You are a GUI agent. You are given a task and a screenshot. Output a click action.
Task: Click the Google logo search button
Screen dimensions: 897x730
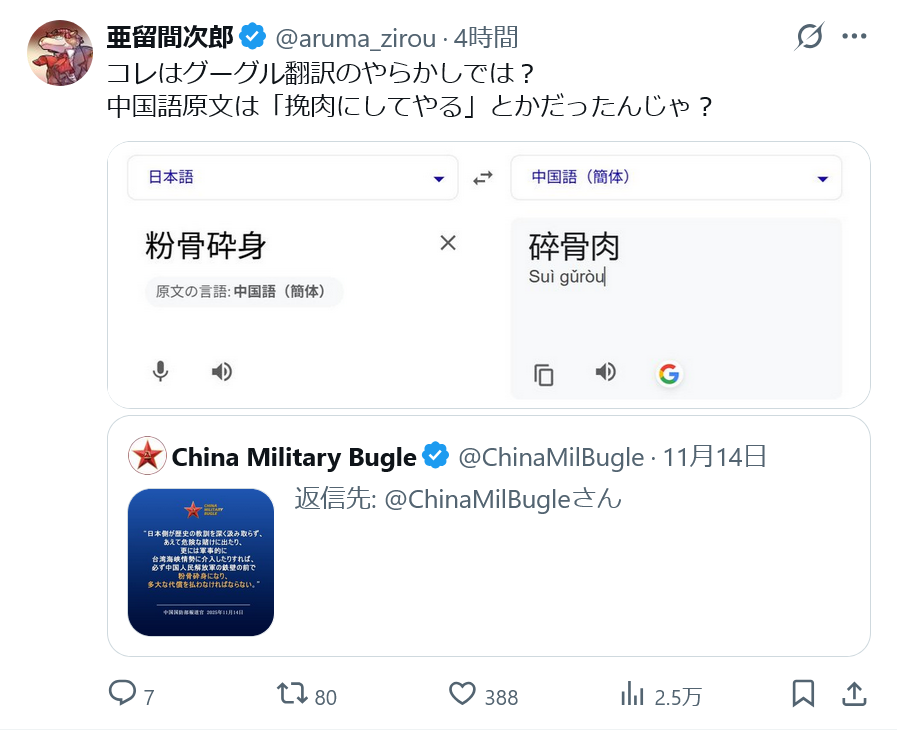pos(669,374)
